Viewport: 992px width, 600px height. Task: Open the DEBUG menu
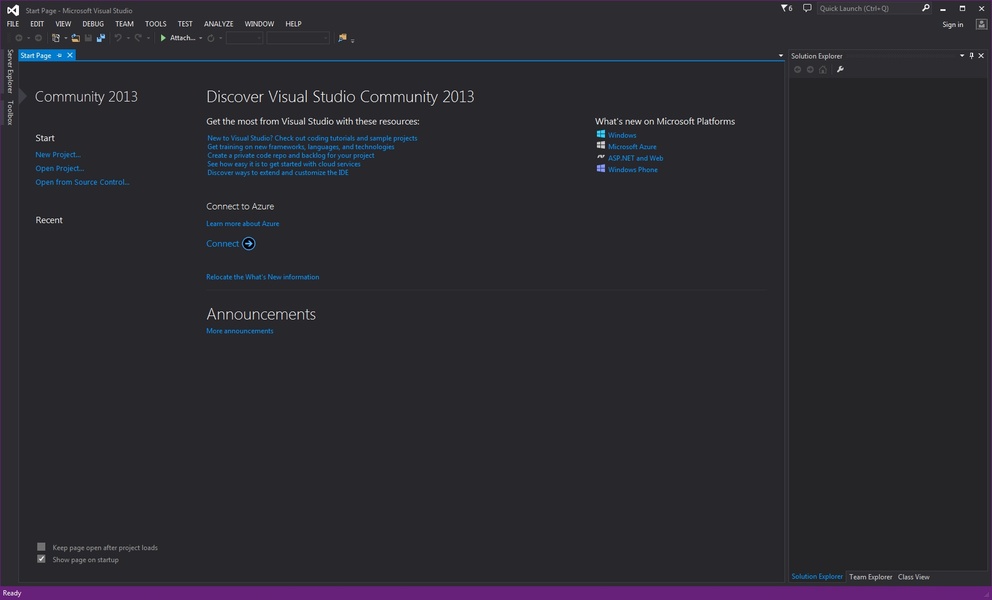(93, 24)
